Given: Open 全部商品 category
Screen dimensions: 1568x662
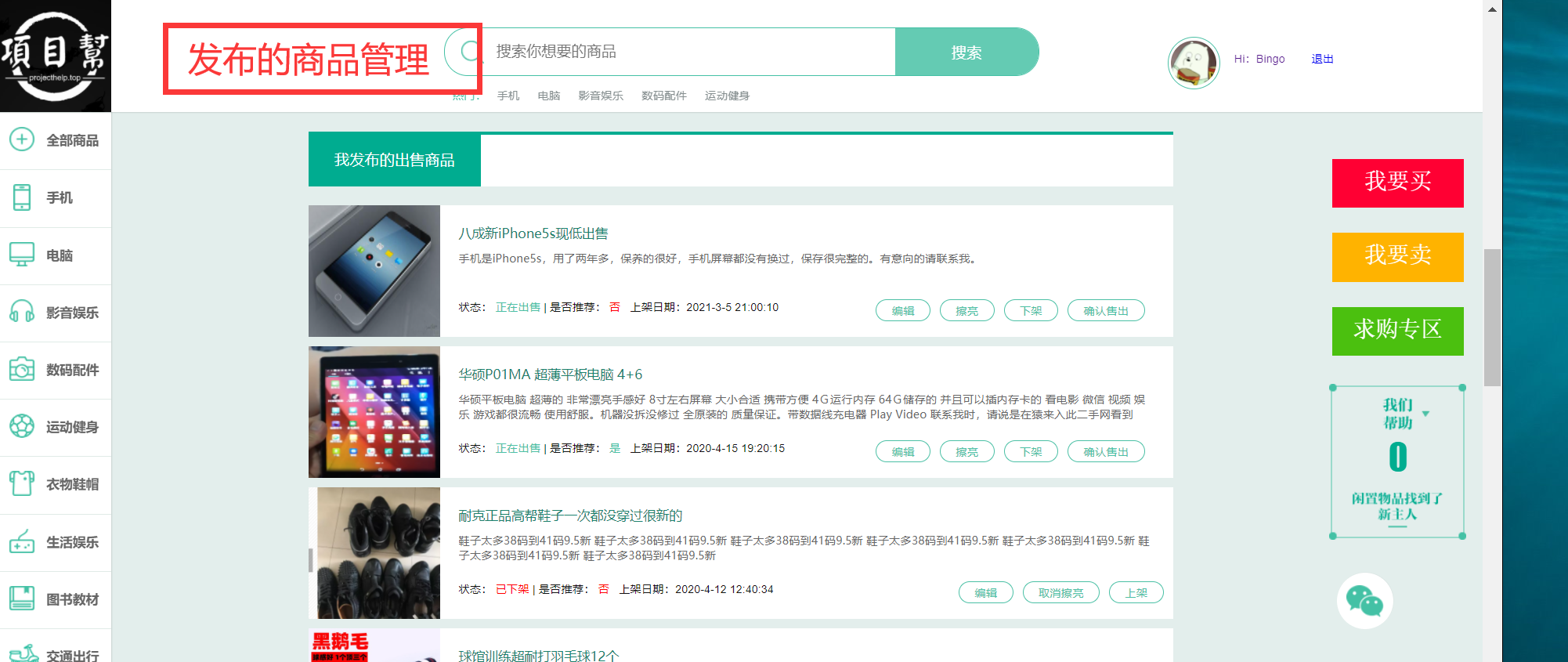Looking at the screenshot, I should click(72, 140).
